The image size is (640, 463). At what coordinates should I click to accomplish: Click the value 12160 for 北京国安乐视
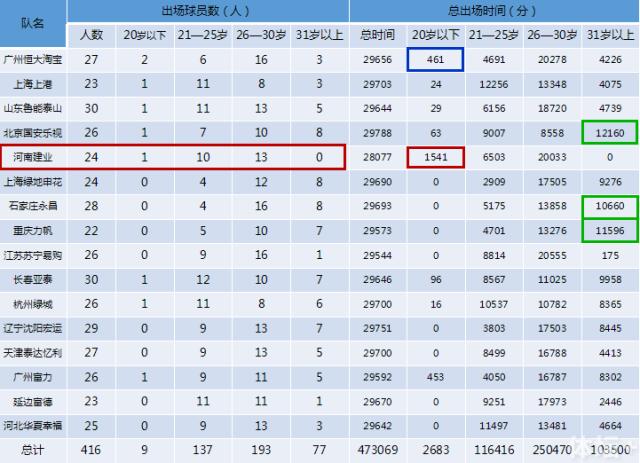(x=610, y=133)
